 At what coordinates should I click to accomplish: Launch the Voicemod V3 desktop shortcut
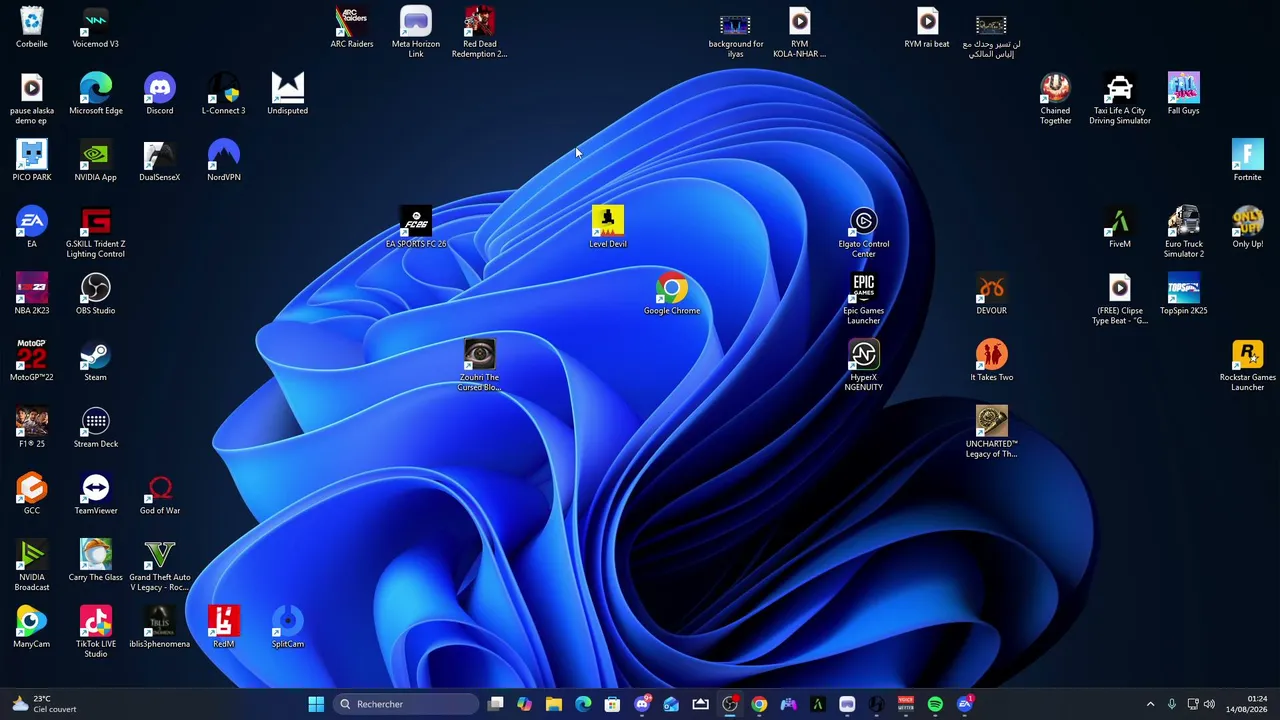(x=96, y=28)
